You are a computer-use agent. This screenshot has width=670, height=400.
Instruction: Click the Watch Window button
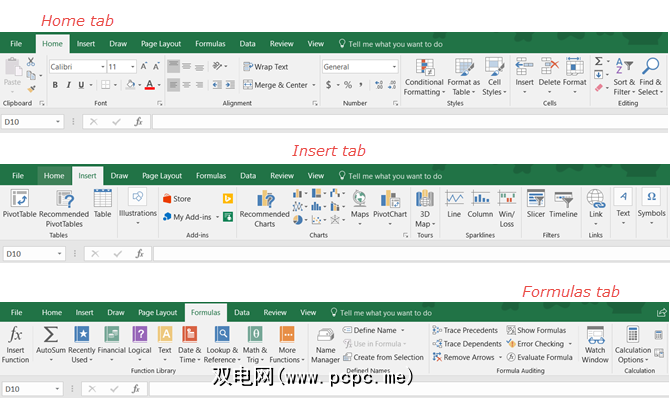pyautogui.click(x=595, y=344)
